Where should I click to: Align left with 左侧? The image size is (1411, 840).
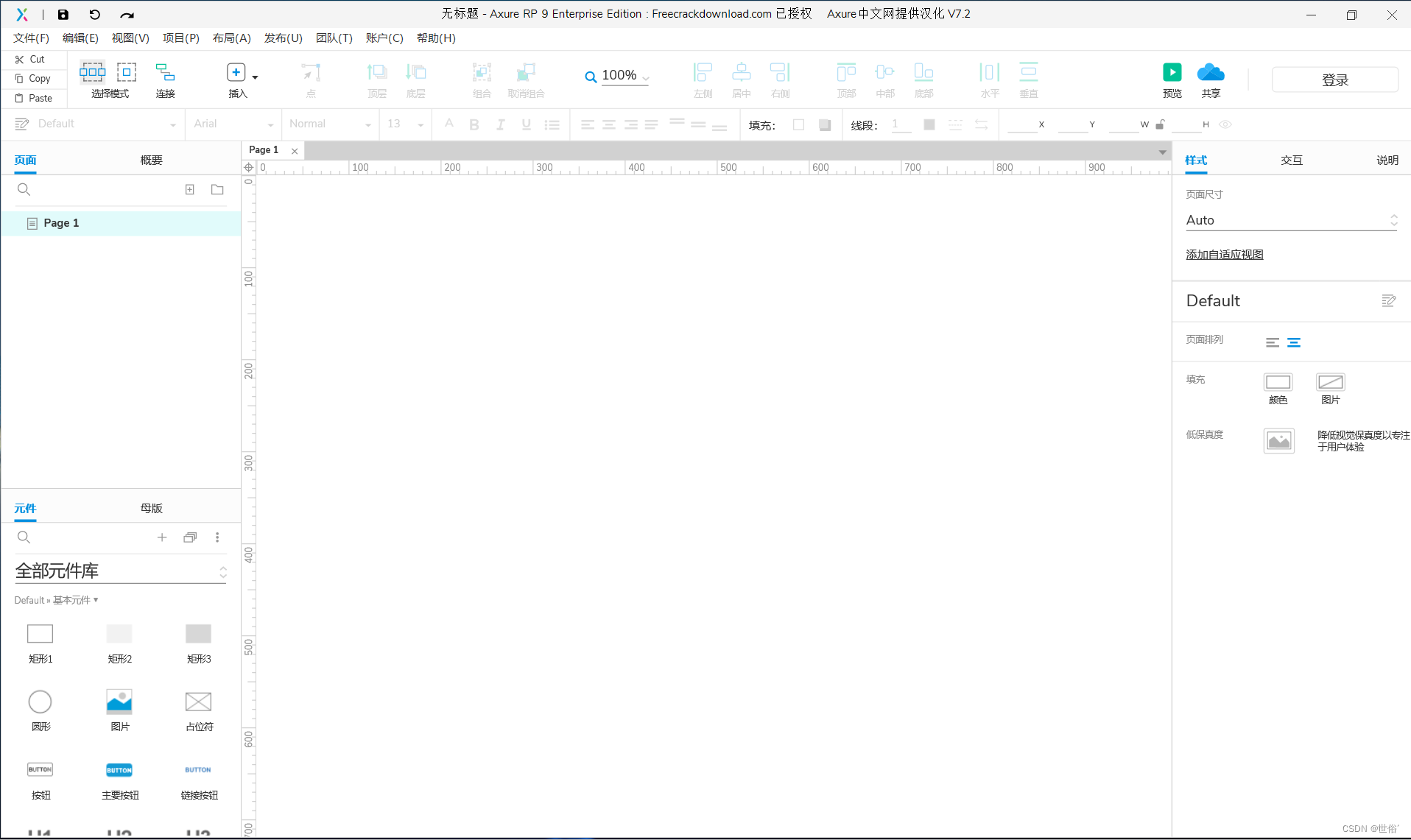click(703, 80)
